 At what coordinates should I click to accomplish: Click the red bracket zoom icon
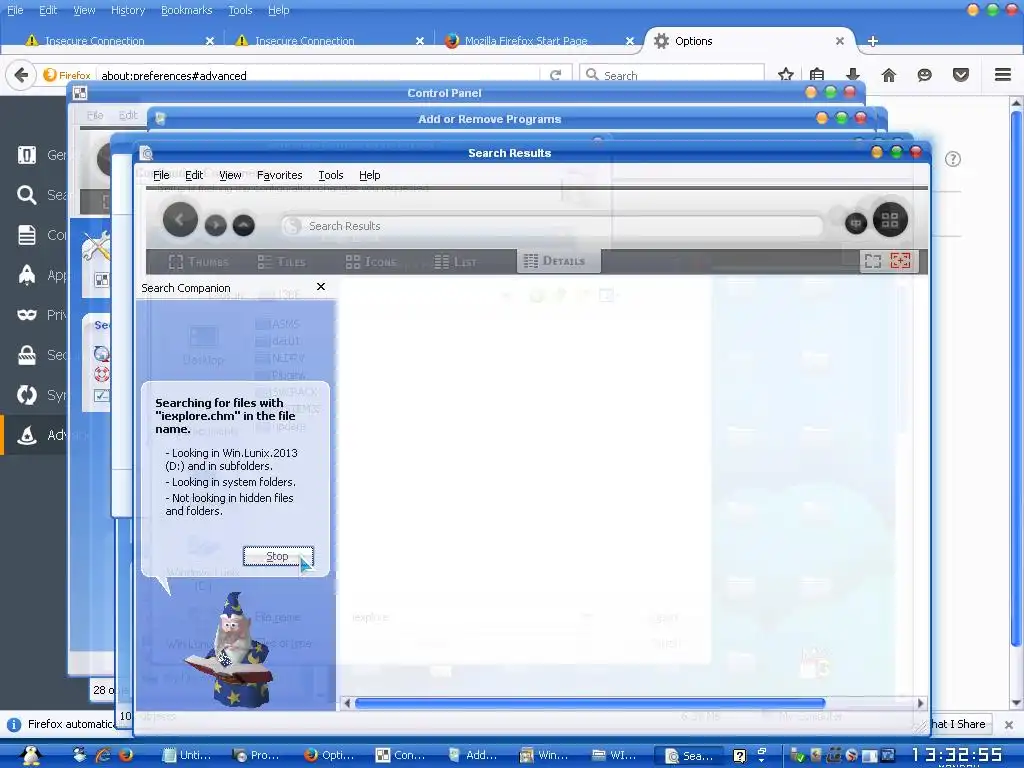point(900,261)
